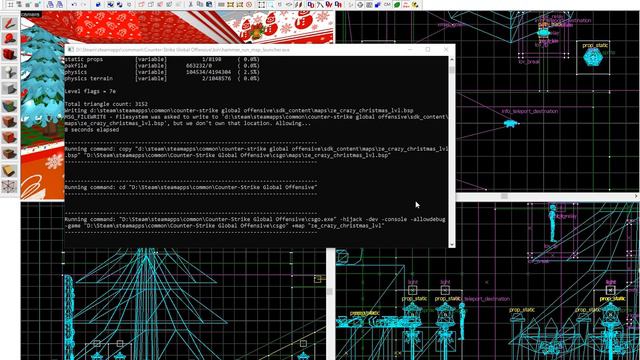The width and height of the screenshot is (640, 360).
Task: Toggle selection-by-handles toolbar icon
Action: 261,5
